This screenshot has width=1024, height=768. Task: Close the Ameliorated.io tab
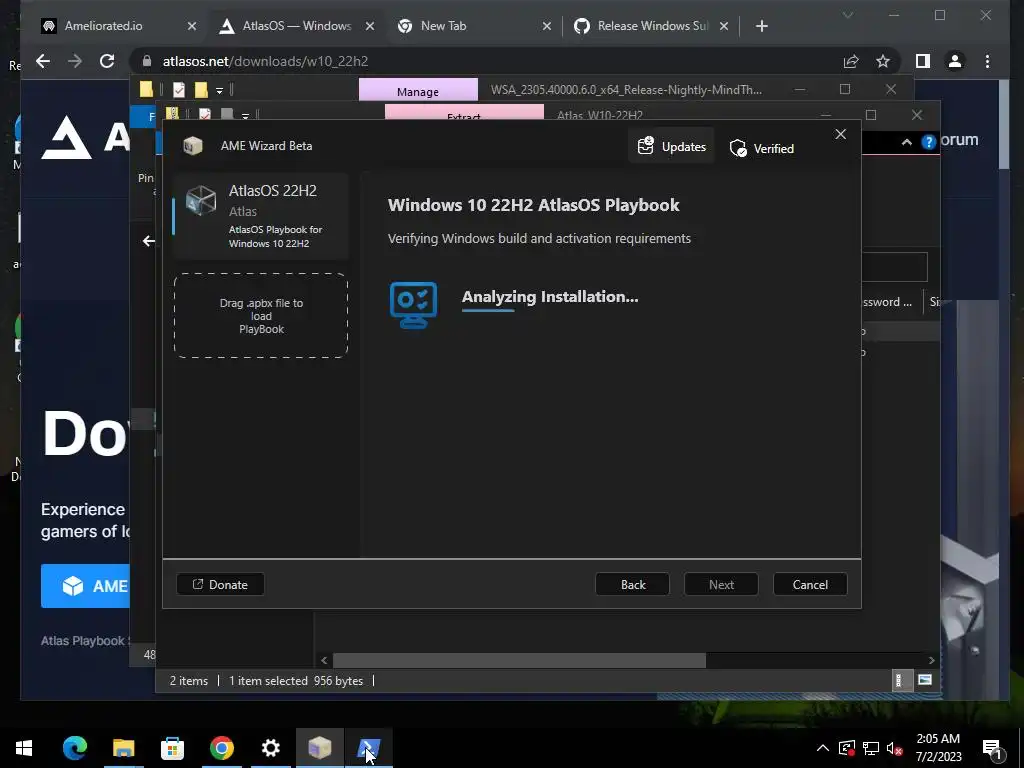[191, 26]
